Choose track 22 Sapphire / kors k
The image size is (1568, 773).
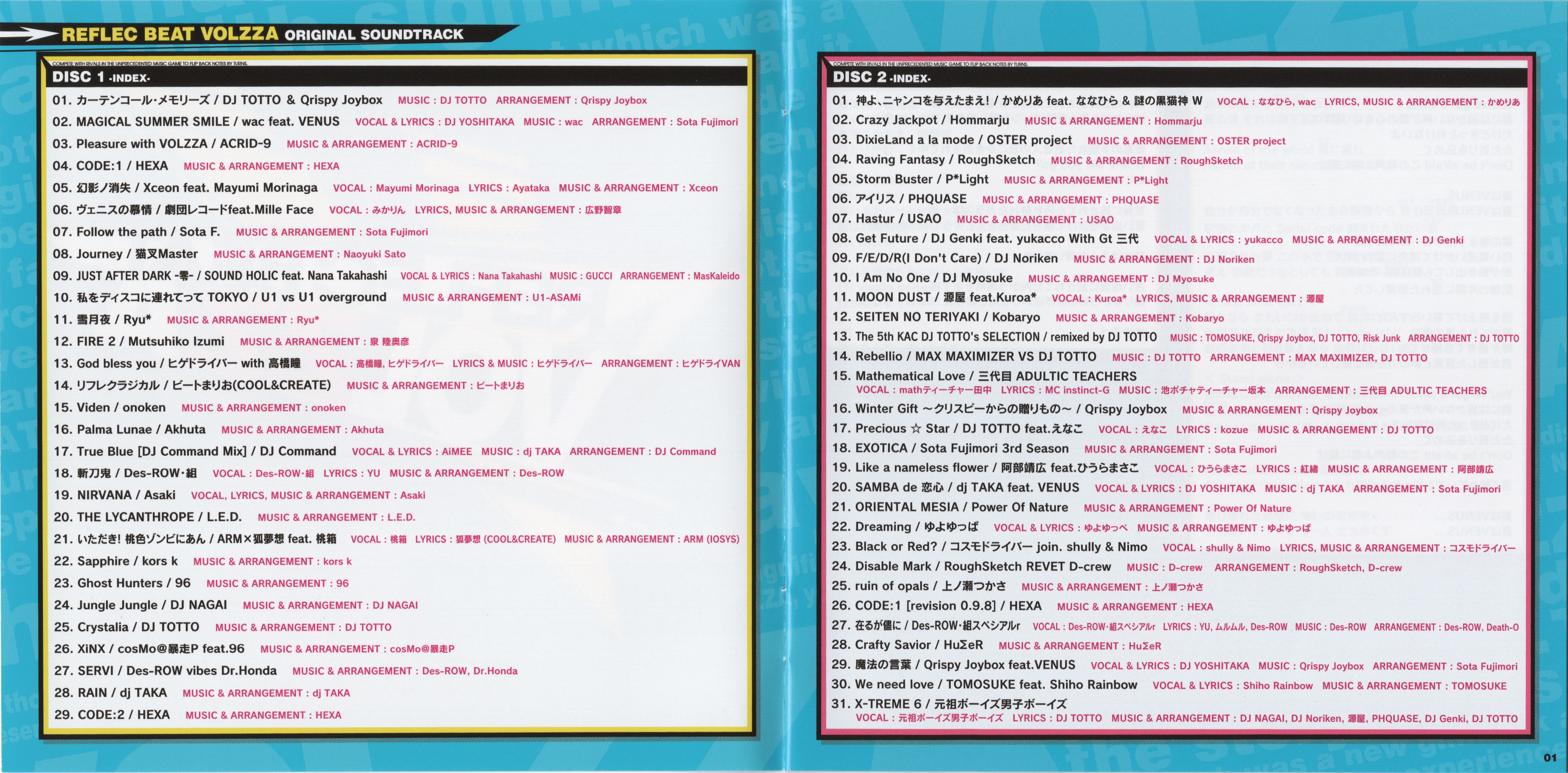coord(116,561)
